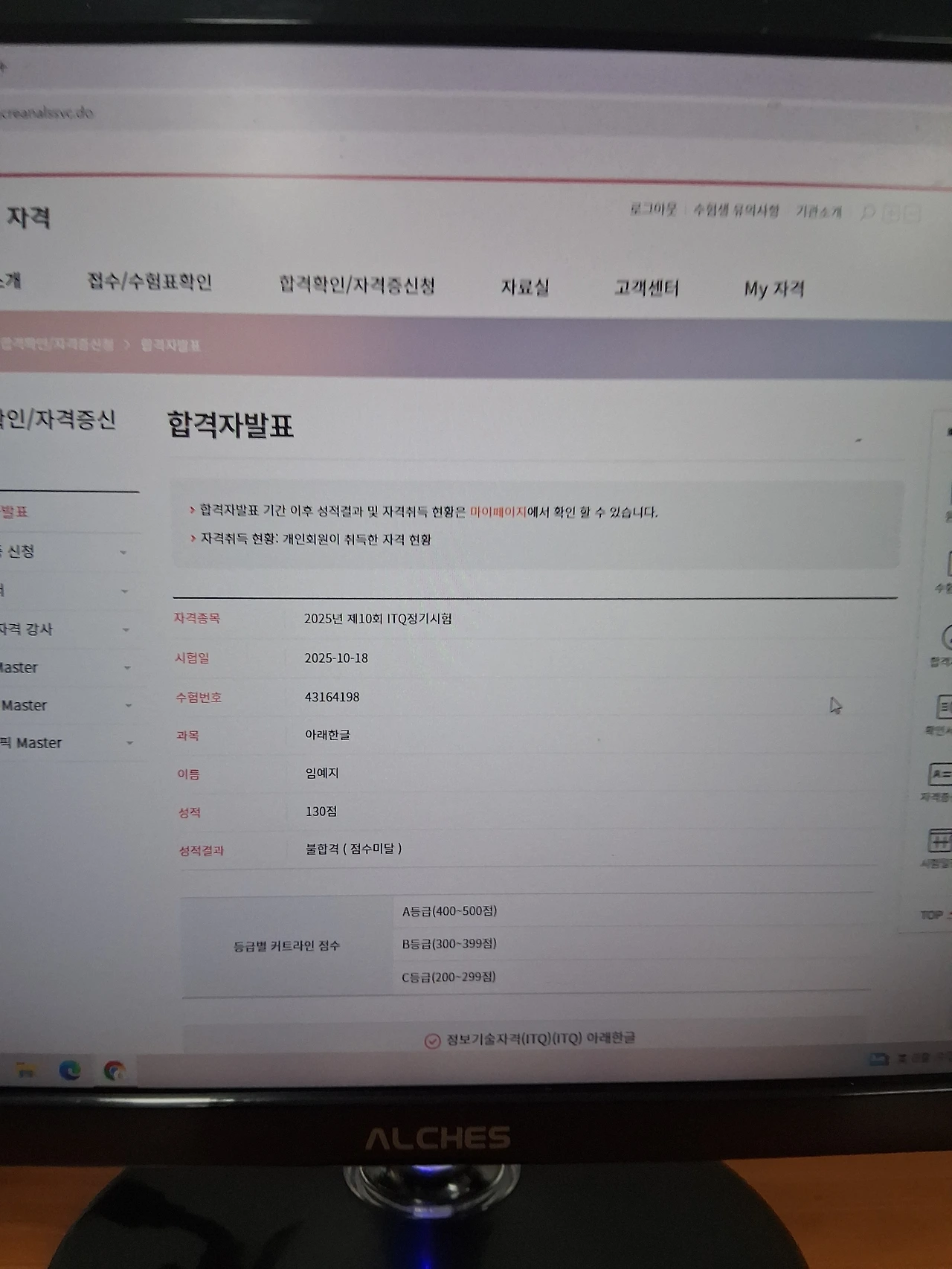
Task: Open the My 자격 menu
Action: coord(774,289)
